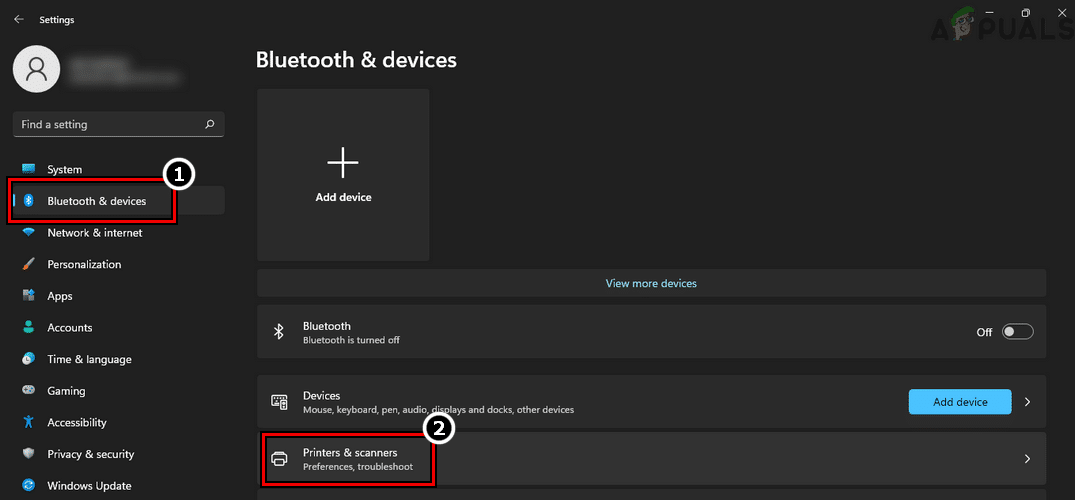The height and width of the screenshot is (500, 1075).
Task: Click the Accessibility figure icon
Action: pyautogui.click(x=28, y=423)
